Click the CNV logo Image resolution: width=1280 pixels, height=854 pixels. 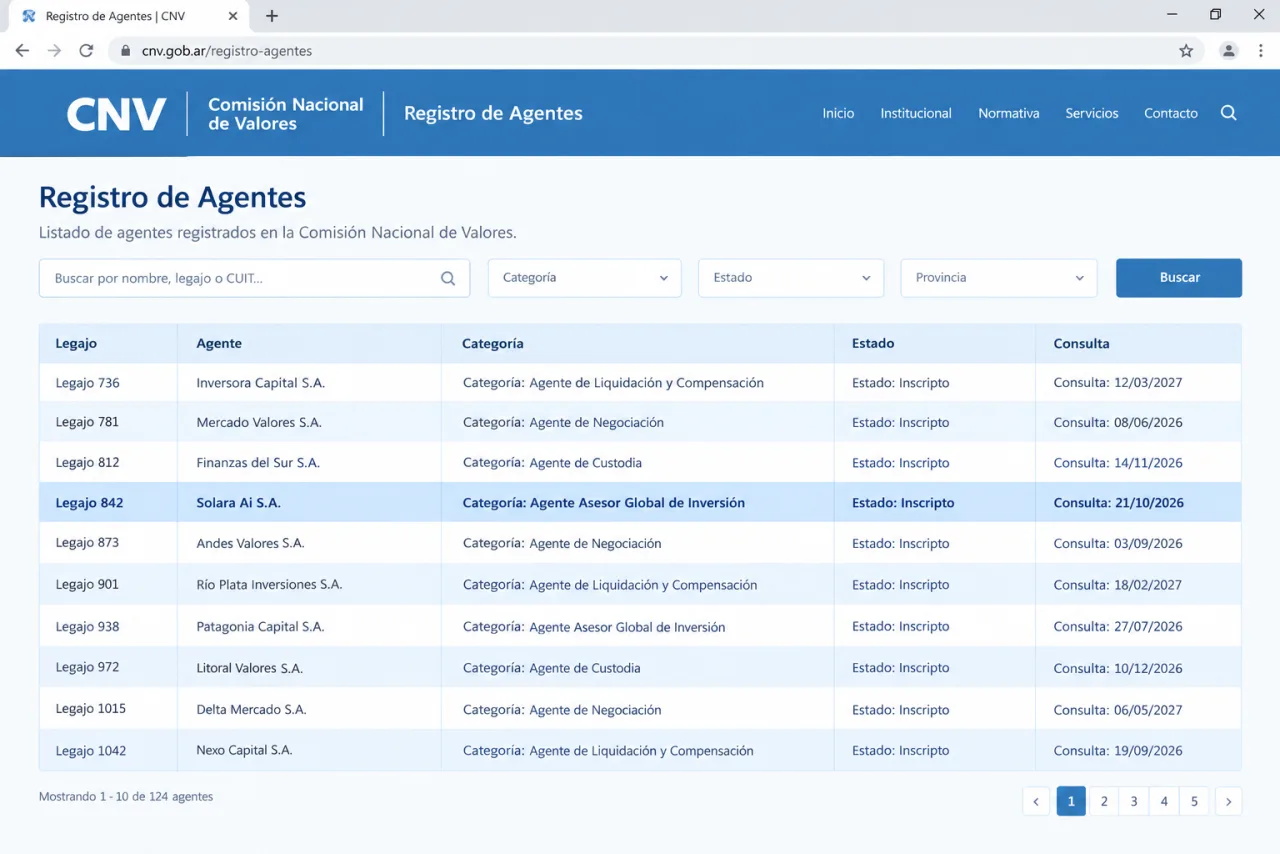coord(116,114)
